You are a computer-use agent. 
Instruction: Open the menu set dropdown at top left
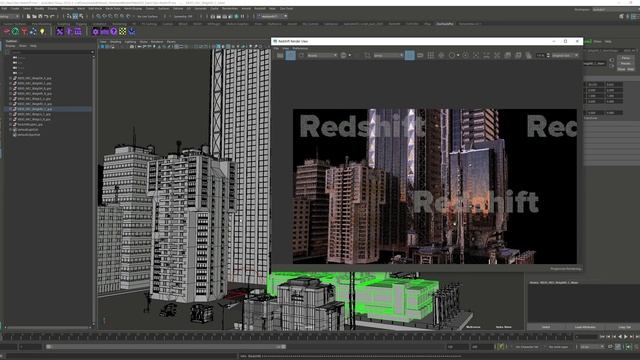(9, 16)
